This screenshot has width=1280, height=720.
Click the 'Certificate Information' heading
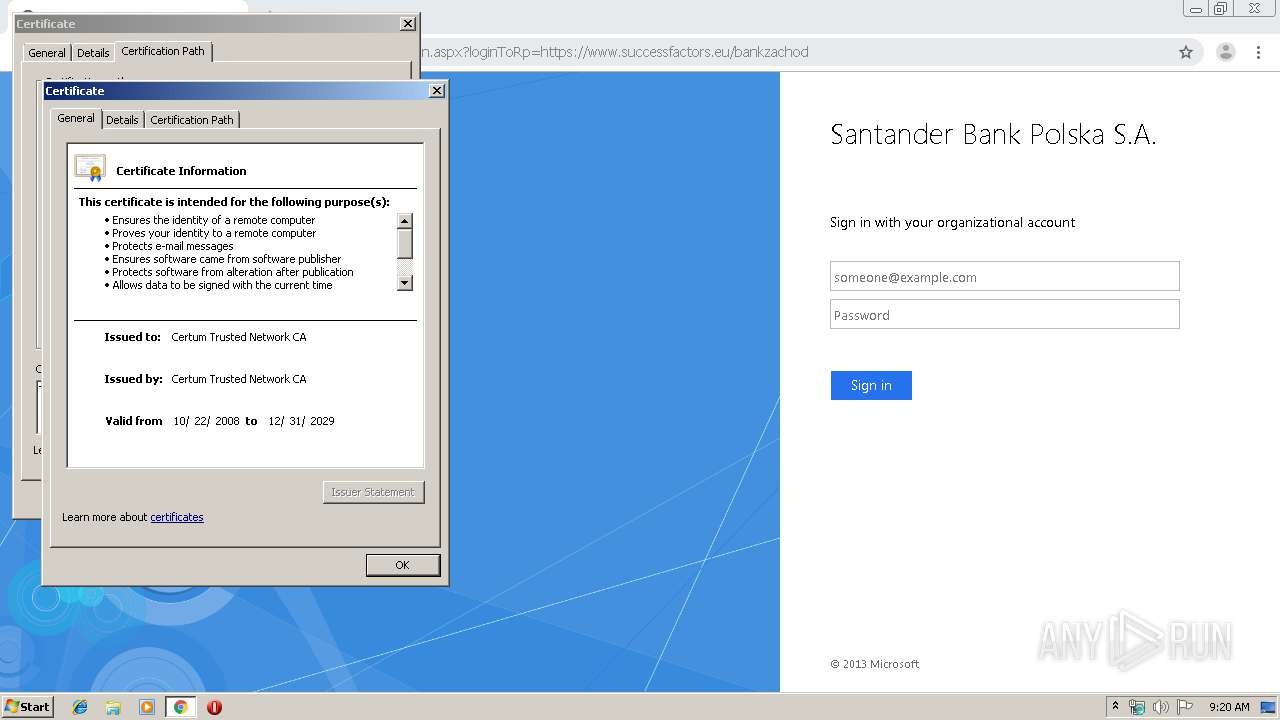click(x=181, y=171)
